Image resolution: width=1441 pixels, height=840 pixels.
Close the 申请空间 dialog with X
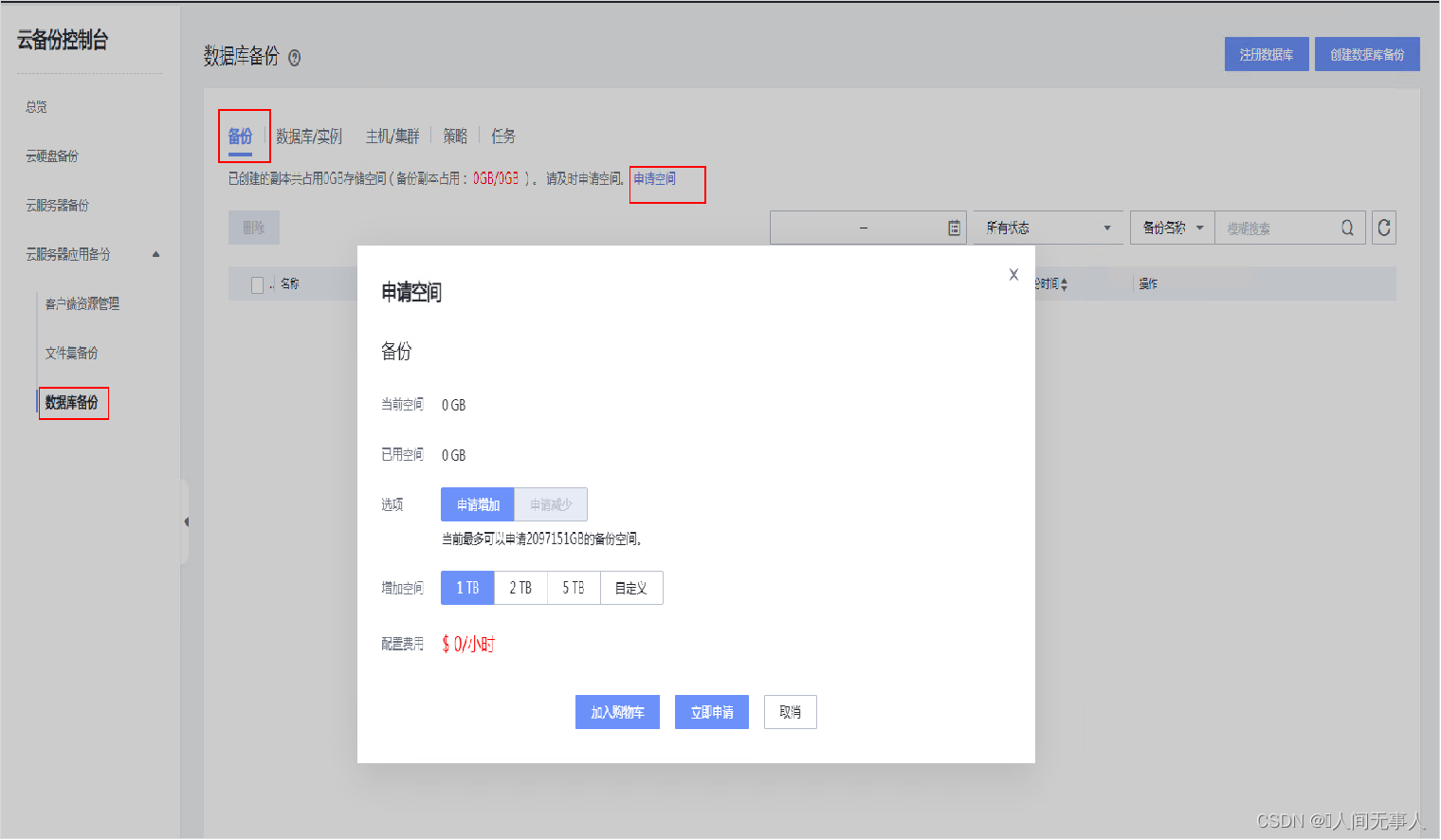(1013, 274)
